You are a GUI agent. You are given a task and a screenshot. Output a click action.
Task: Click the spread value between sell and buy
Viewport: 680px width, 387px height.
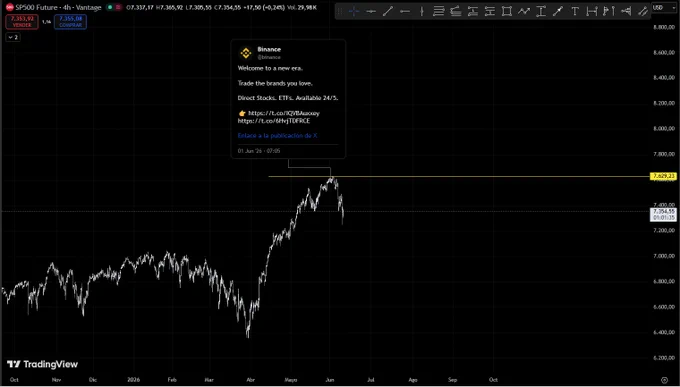click(46, 22)
